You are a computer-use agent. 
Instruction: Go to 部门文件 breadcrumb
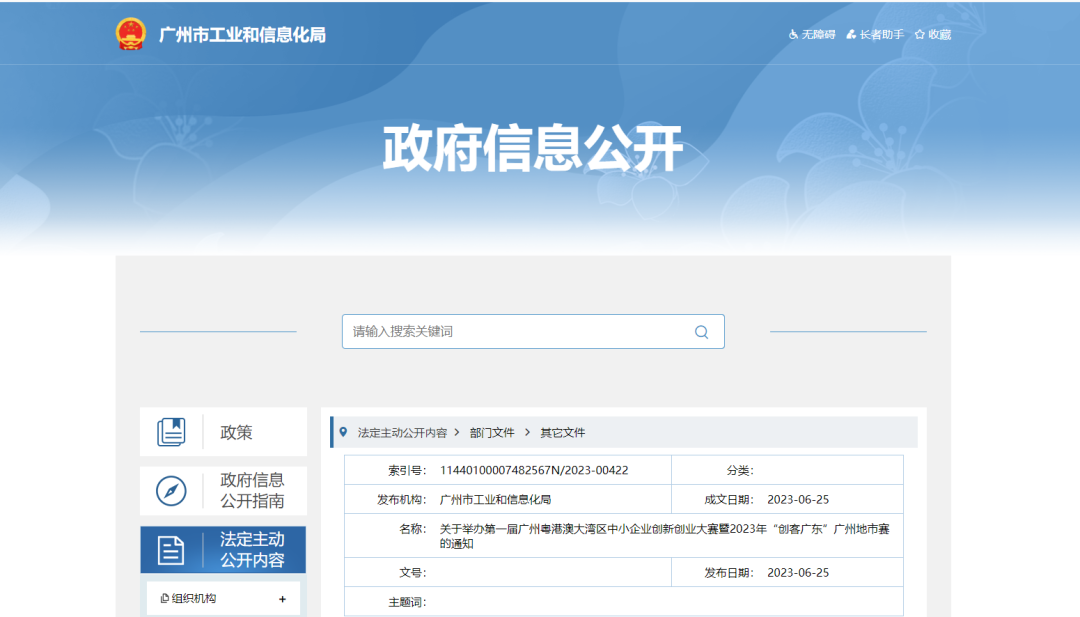click(x=492, y=432)
